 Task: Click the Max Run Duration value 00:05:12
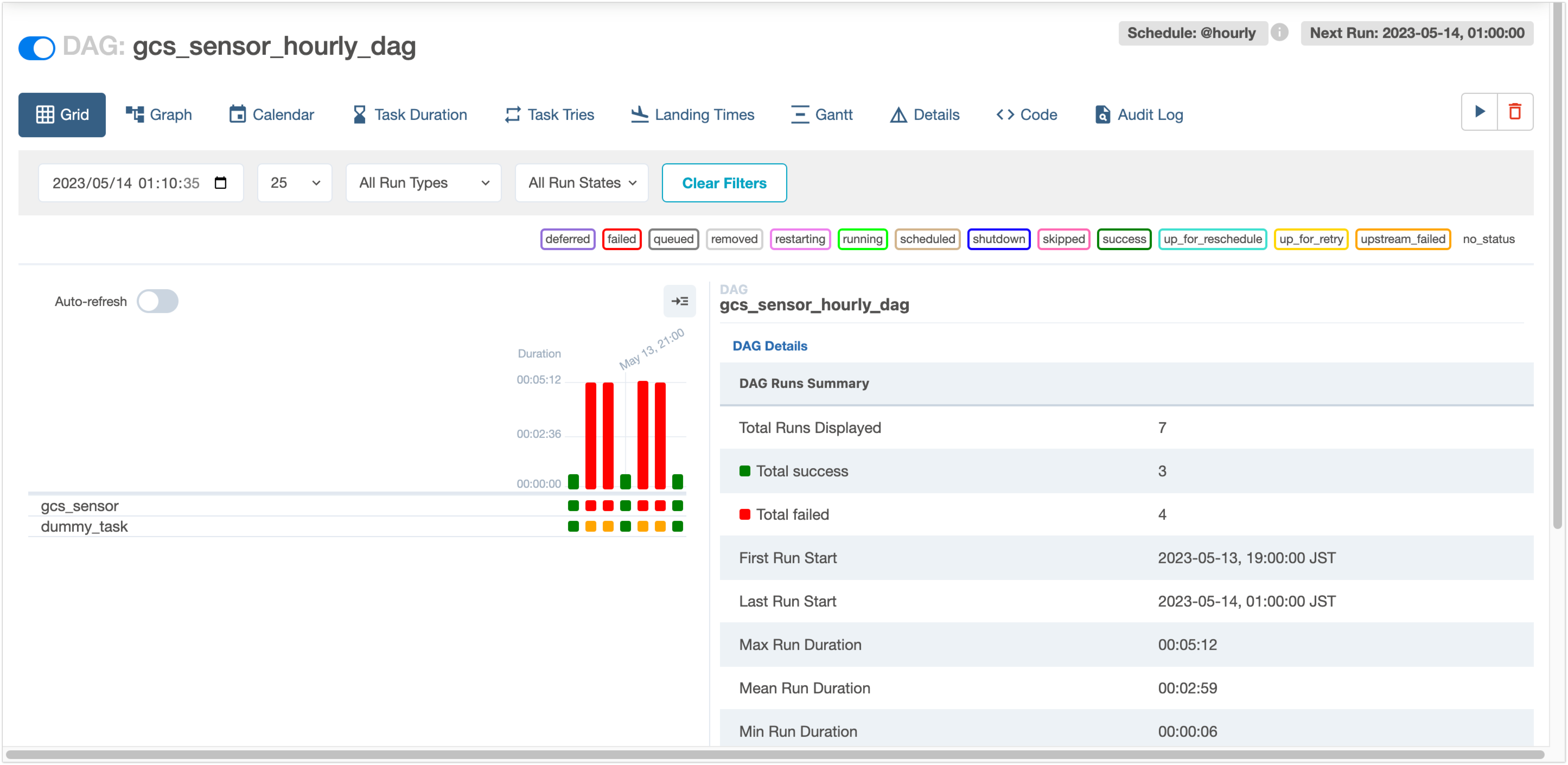point(1188,645)
